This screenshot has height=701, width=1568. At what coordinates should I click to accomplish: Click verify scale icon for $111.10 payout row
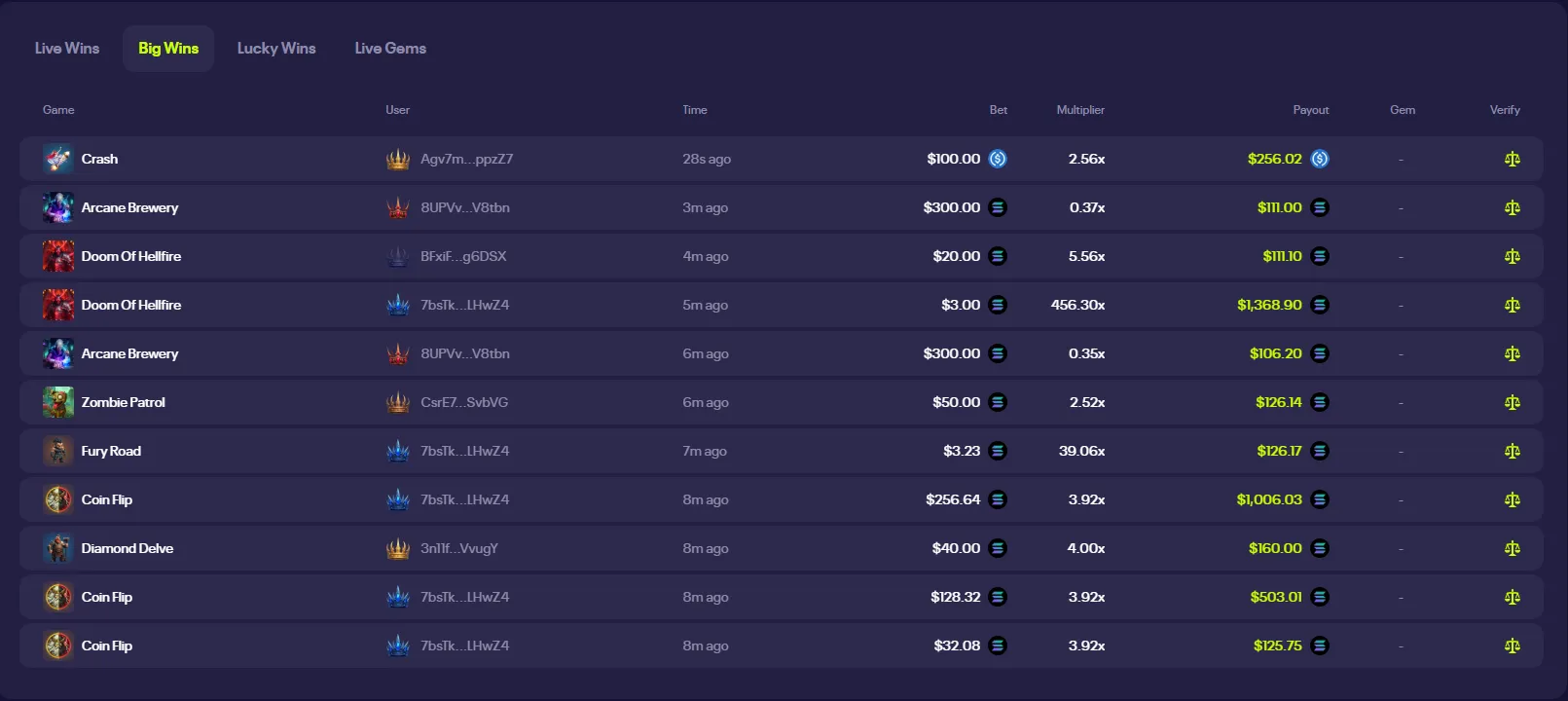click(1512, 256)
